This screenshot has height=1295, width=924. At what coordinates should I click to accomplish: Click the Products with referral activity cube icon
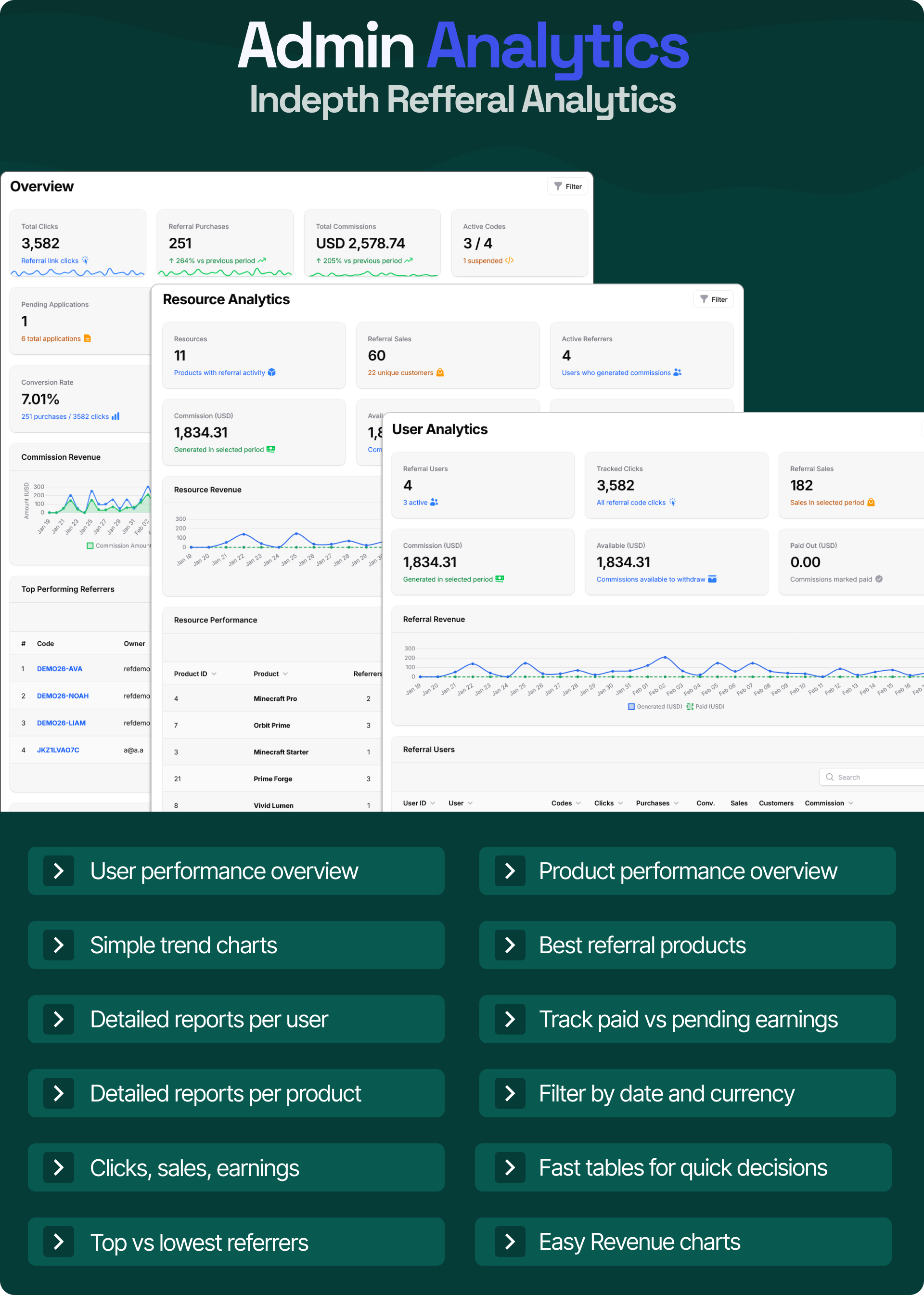point(272,373)
